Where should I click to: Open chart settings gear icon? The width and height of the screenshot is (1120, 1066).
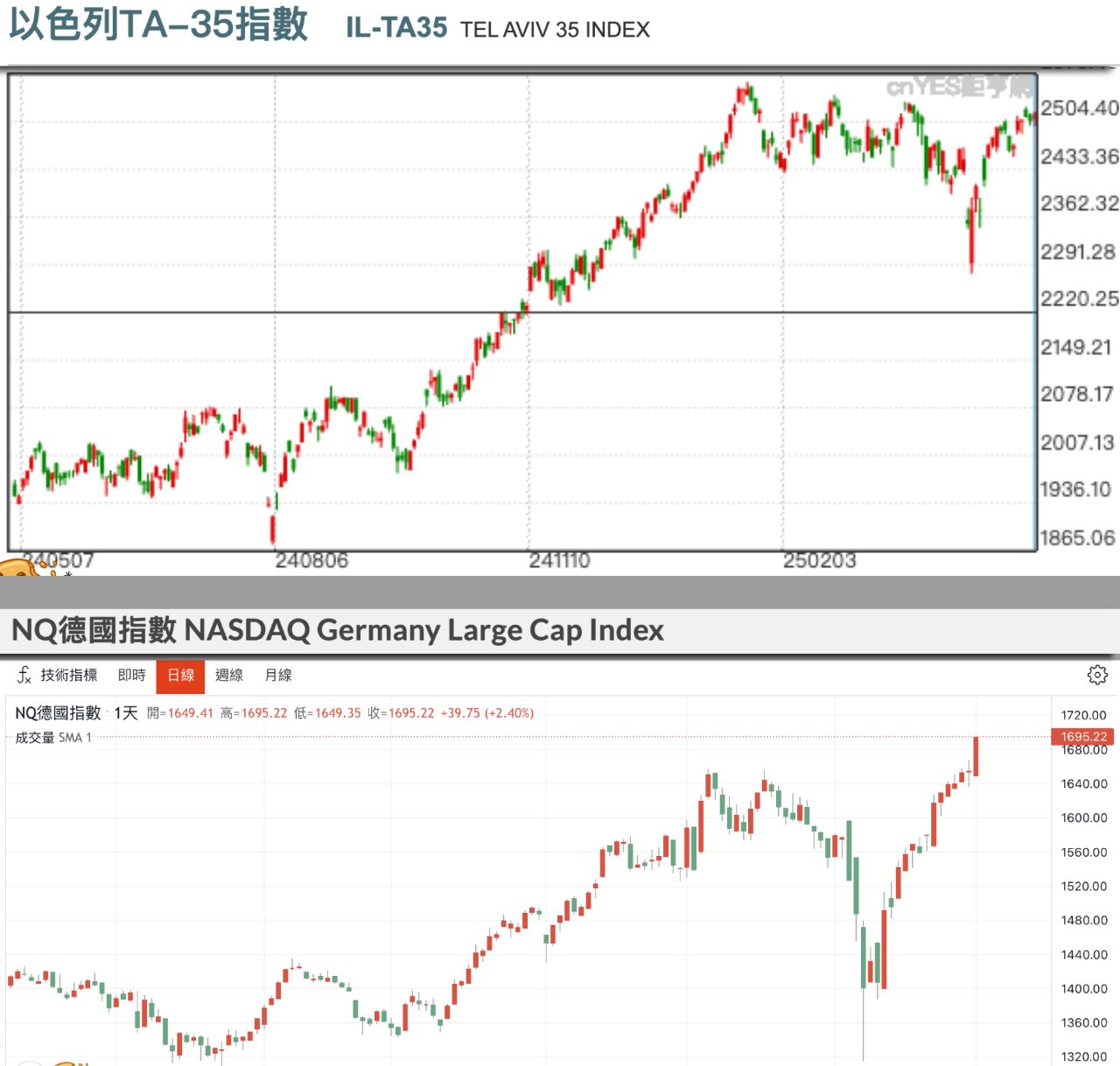pos(1097,675)
